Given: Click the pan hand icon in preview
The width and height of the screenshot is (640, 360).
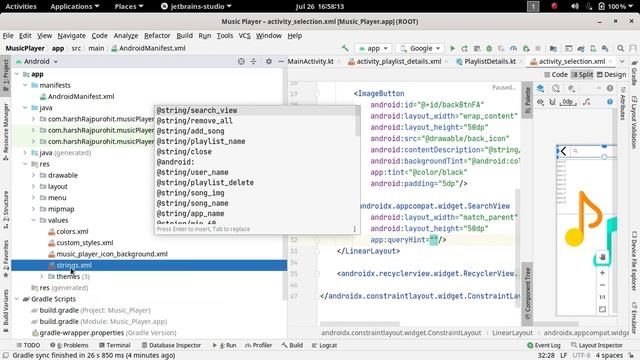Looking at the screenshot, I should pyautogui.click(x=602, y=257).
